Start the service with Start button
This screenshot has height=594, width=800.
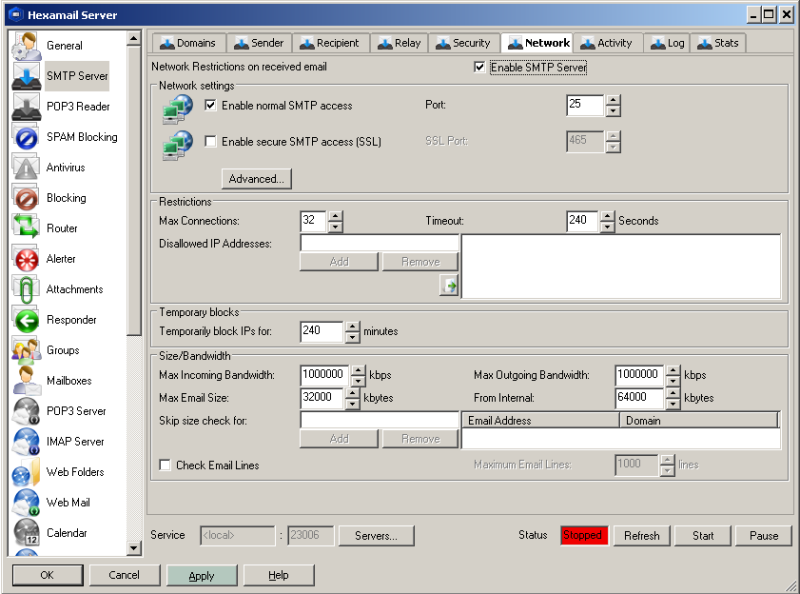tap(703, 536)
